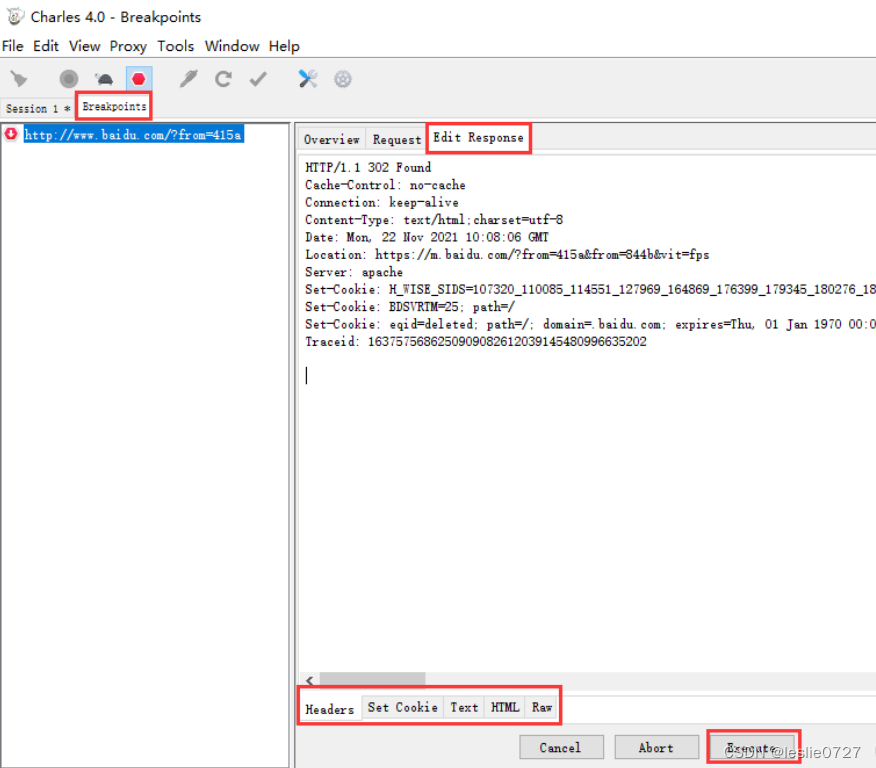Open the Proxy menu

tap(128, 46)
